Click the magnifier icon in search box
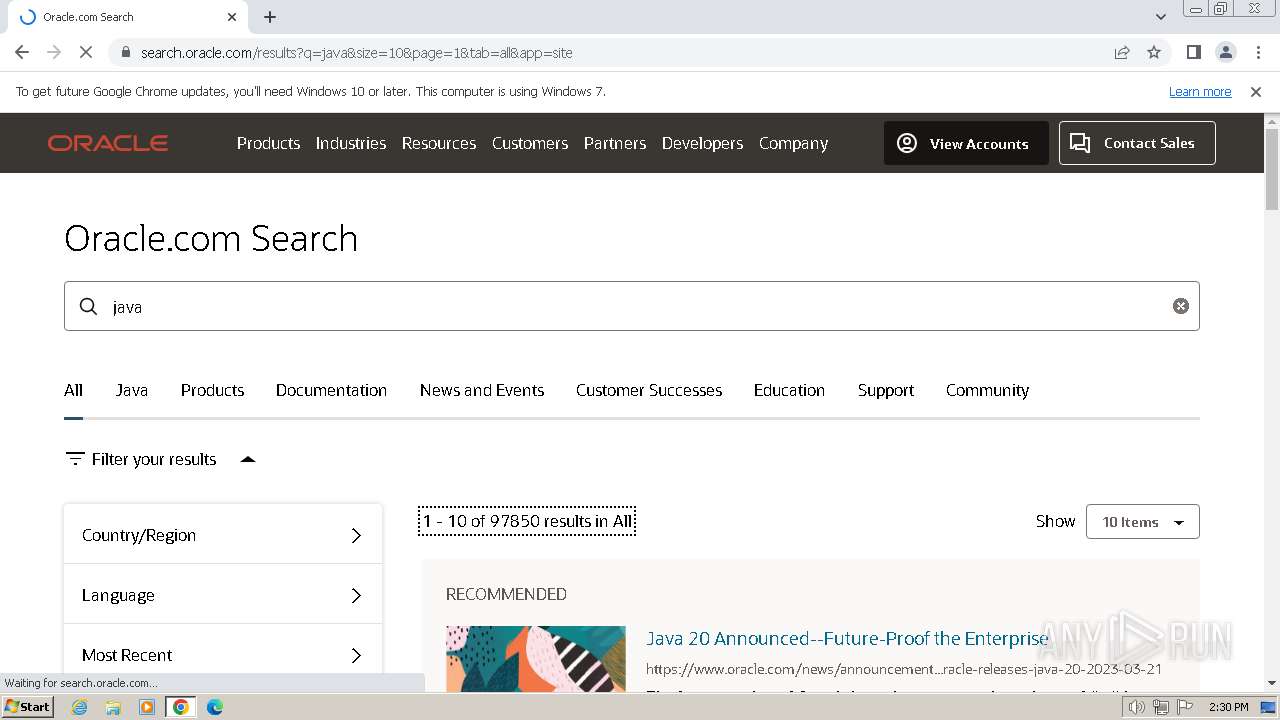The width and height of the screenshot is (1280, 720). click(89, 306)
